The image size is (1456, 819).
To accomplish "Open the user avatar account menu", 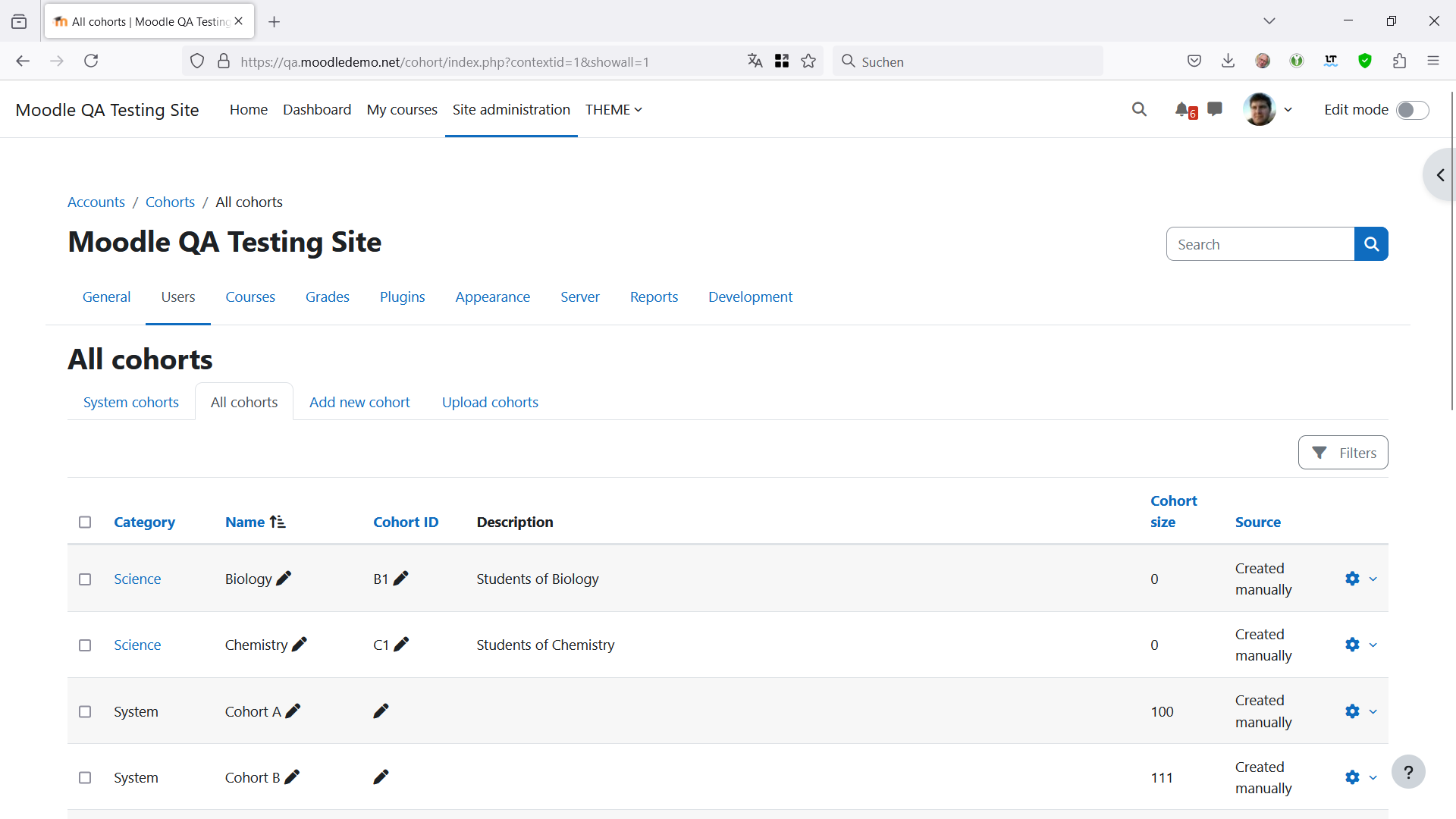I will pyautogui.click(x=1267, y=110).
